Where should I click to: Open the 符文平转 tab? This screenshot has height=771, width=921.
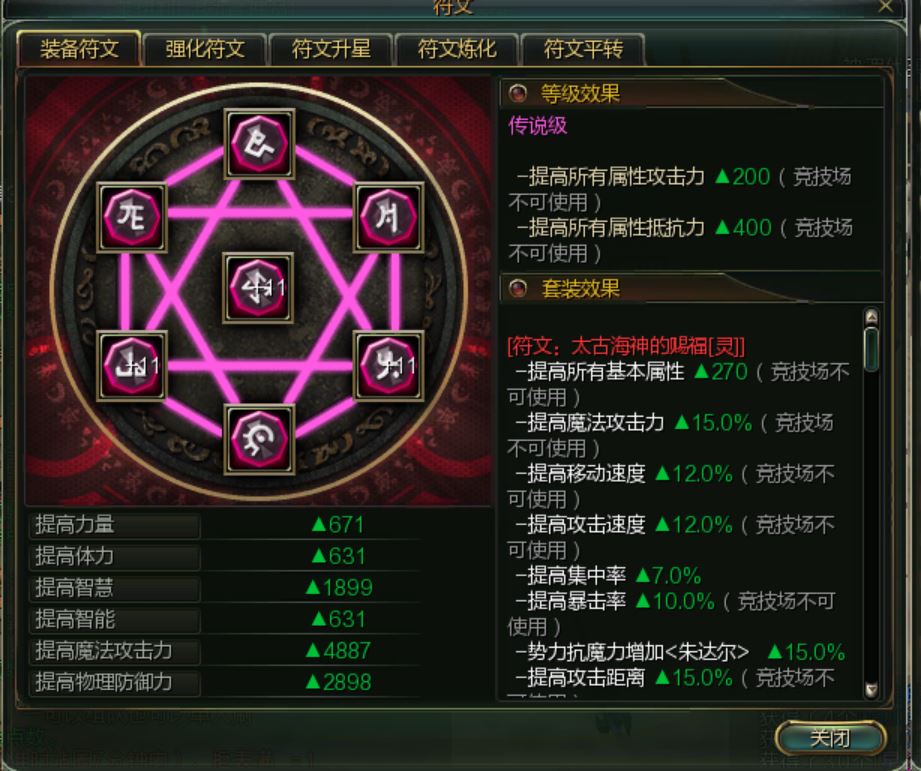[x=583, y=49]
